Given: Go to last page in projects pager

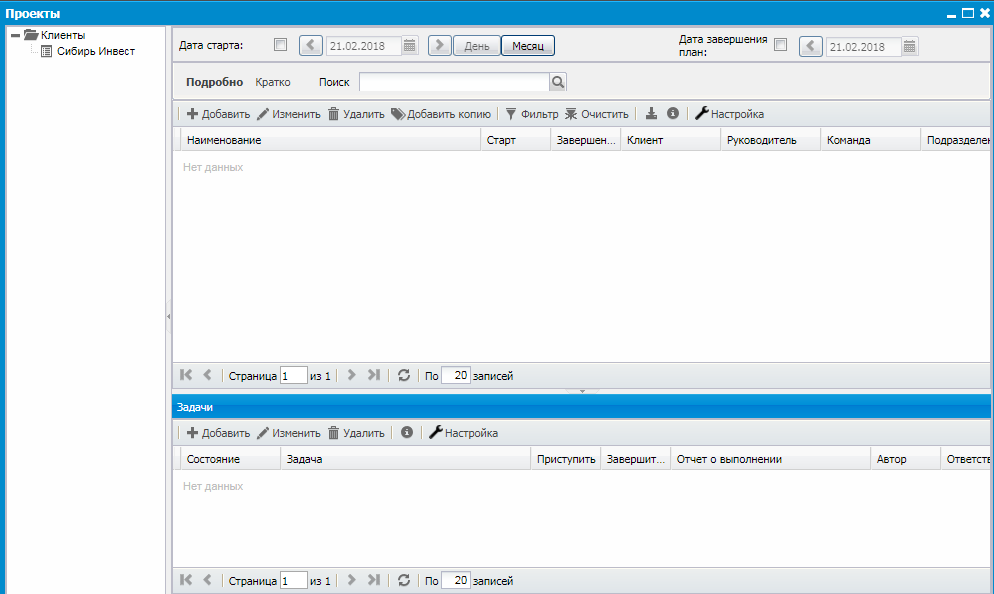Looking at the screenshot, I should pyautogui.click(x=374, y=375).
